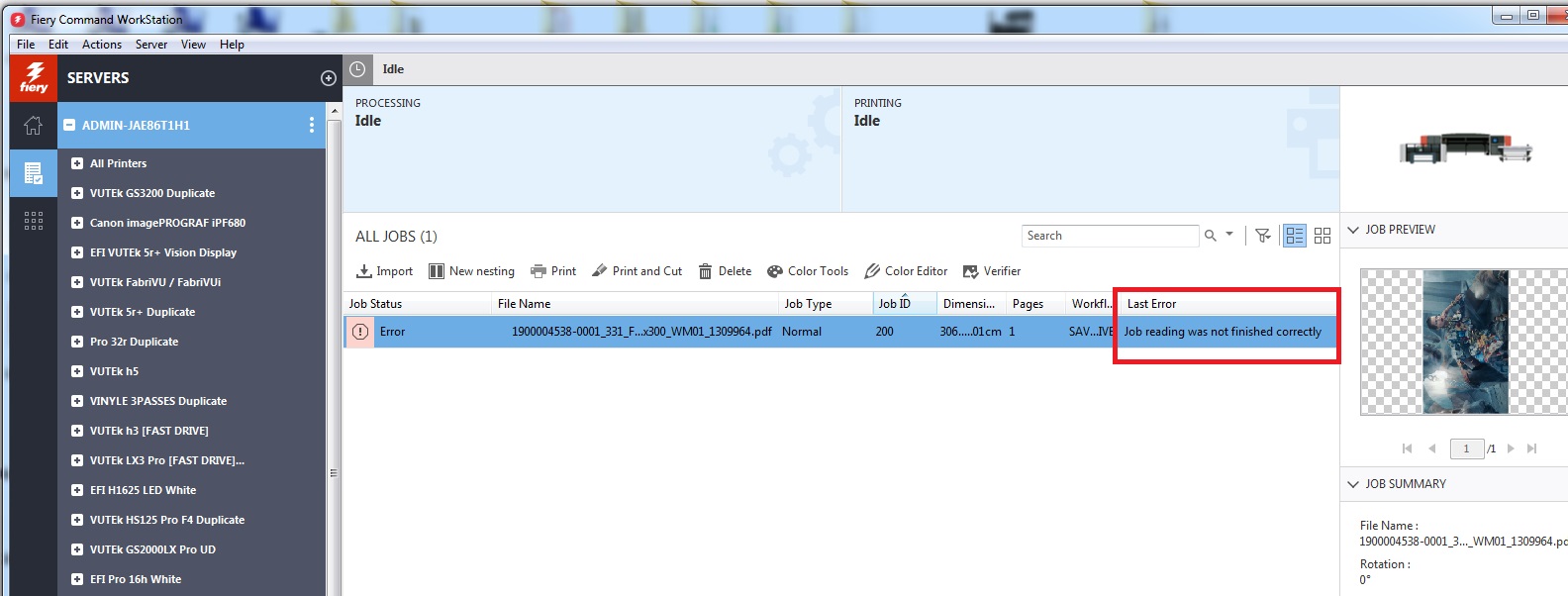The width and height of the screenshot is (1568, 596).
Task: Go to the first preview page
Action: coord(1407,448)
